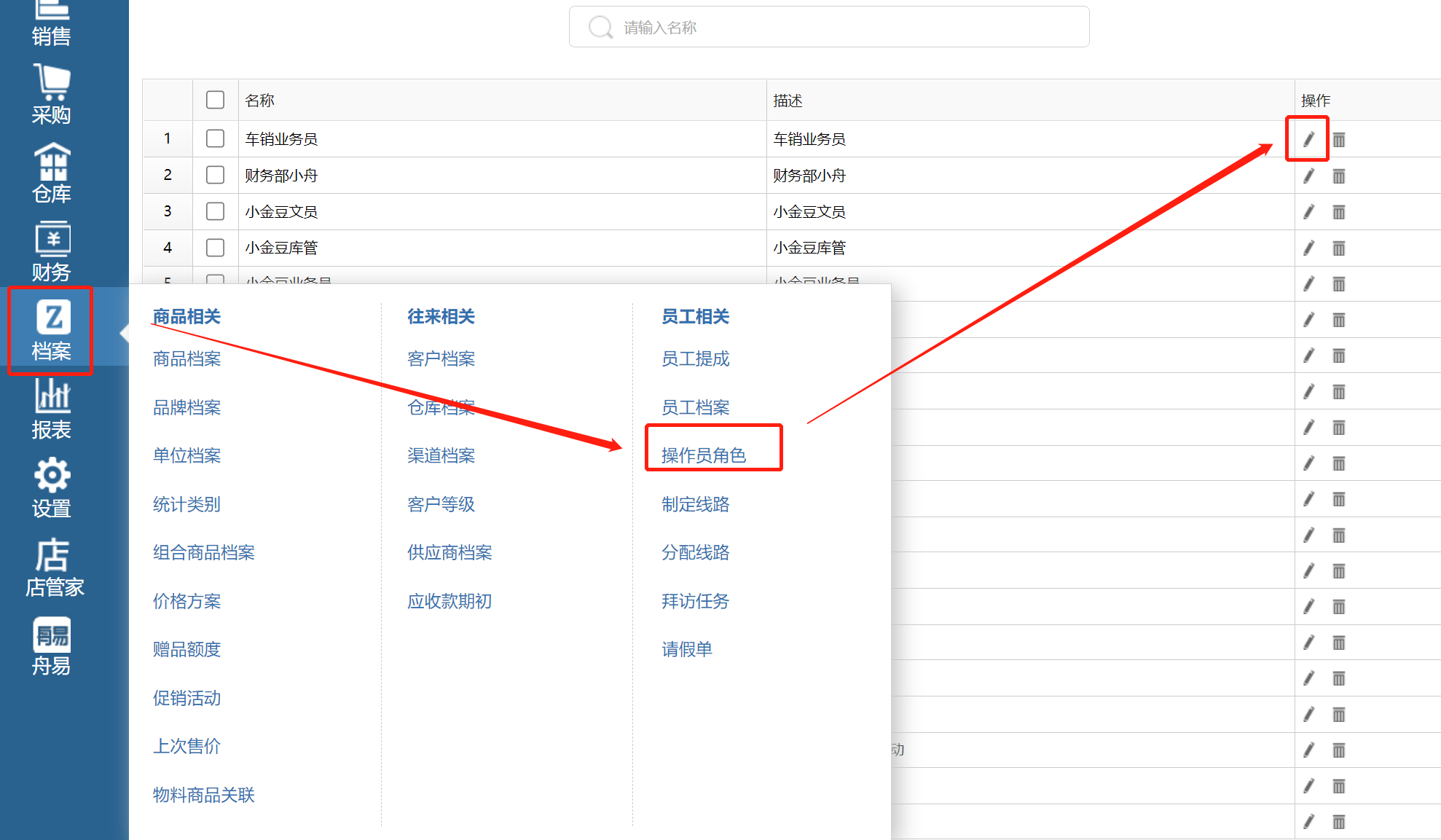Open the 采购 shopping cart module
1441x840 pixels.
[51, 95]
